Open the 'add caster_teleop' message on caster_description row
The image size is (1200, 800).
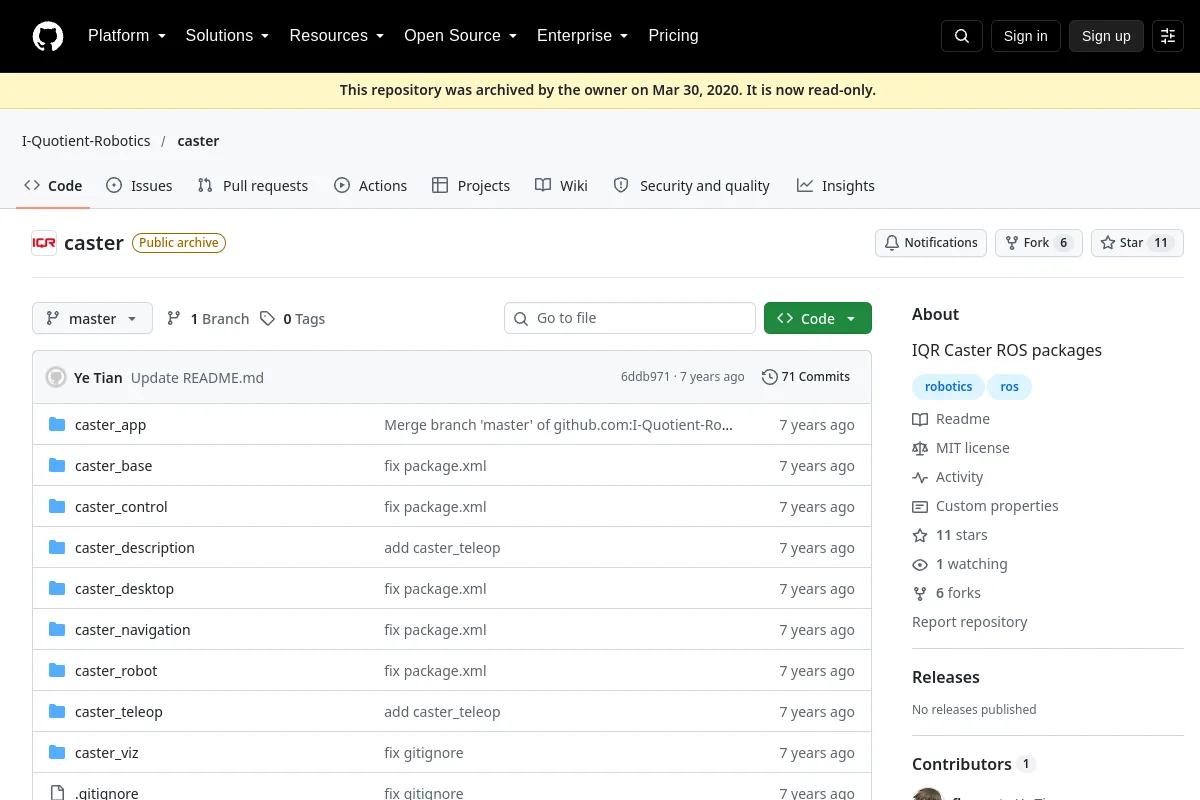(x=442, y=548)
